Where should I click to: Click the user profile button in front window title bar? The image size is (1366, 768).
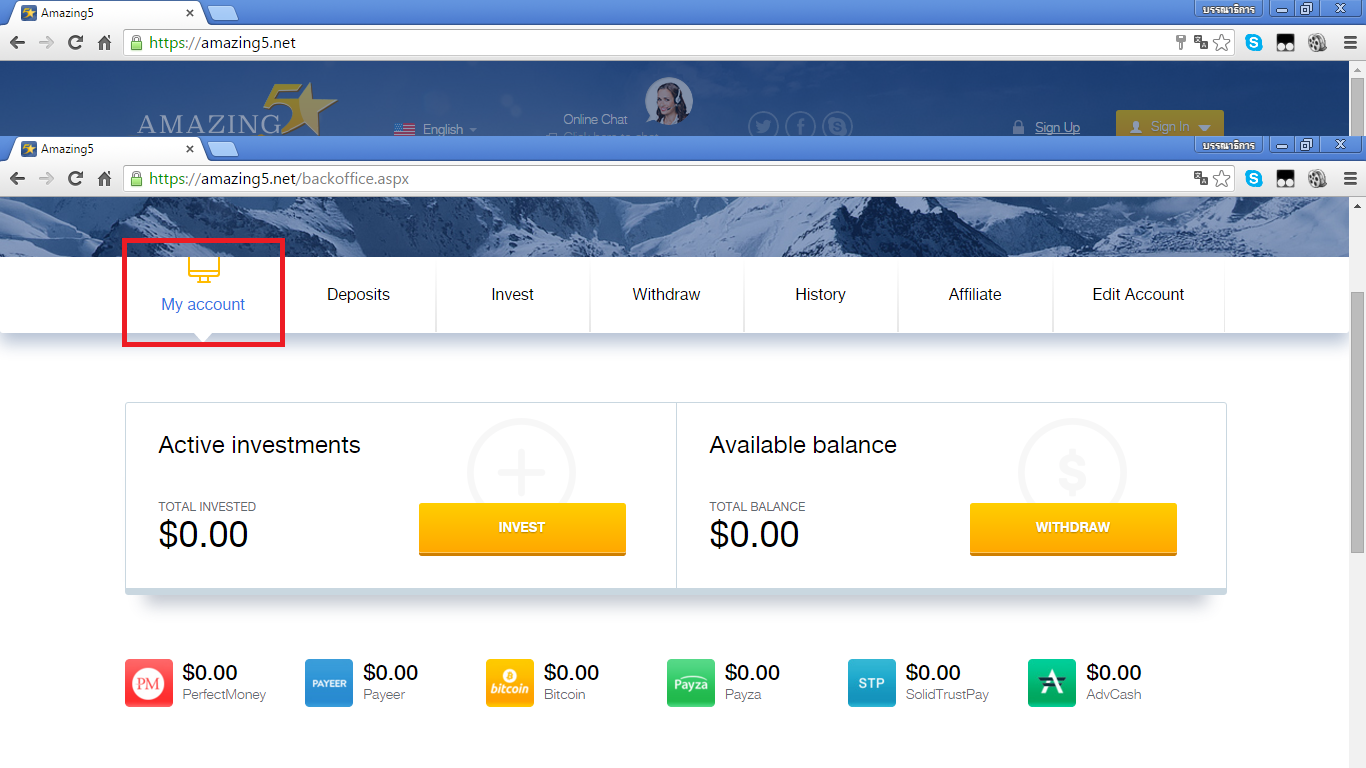tap(1229, 146)
